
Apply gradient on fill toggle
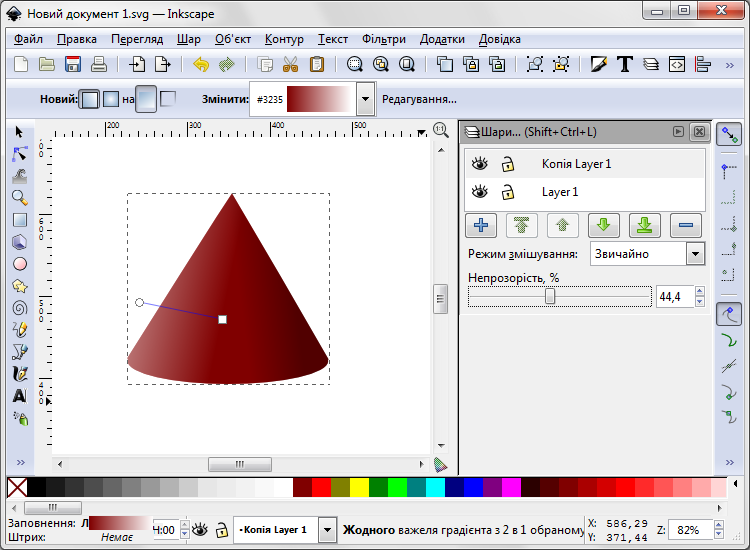(x=146, y=99)
